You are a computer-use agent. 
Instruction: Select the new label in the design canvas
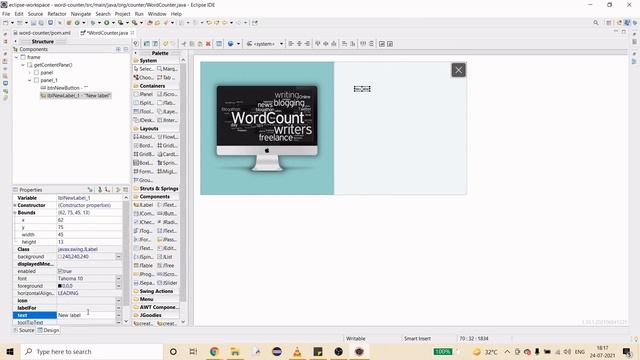[x=362, y=89]
